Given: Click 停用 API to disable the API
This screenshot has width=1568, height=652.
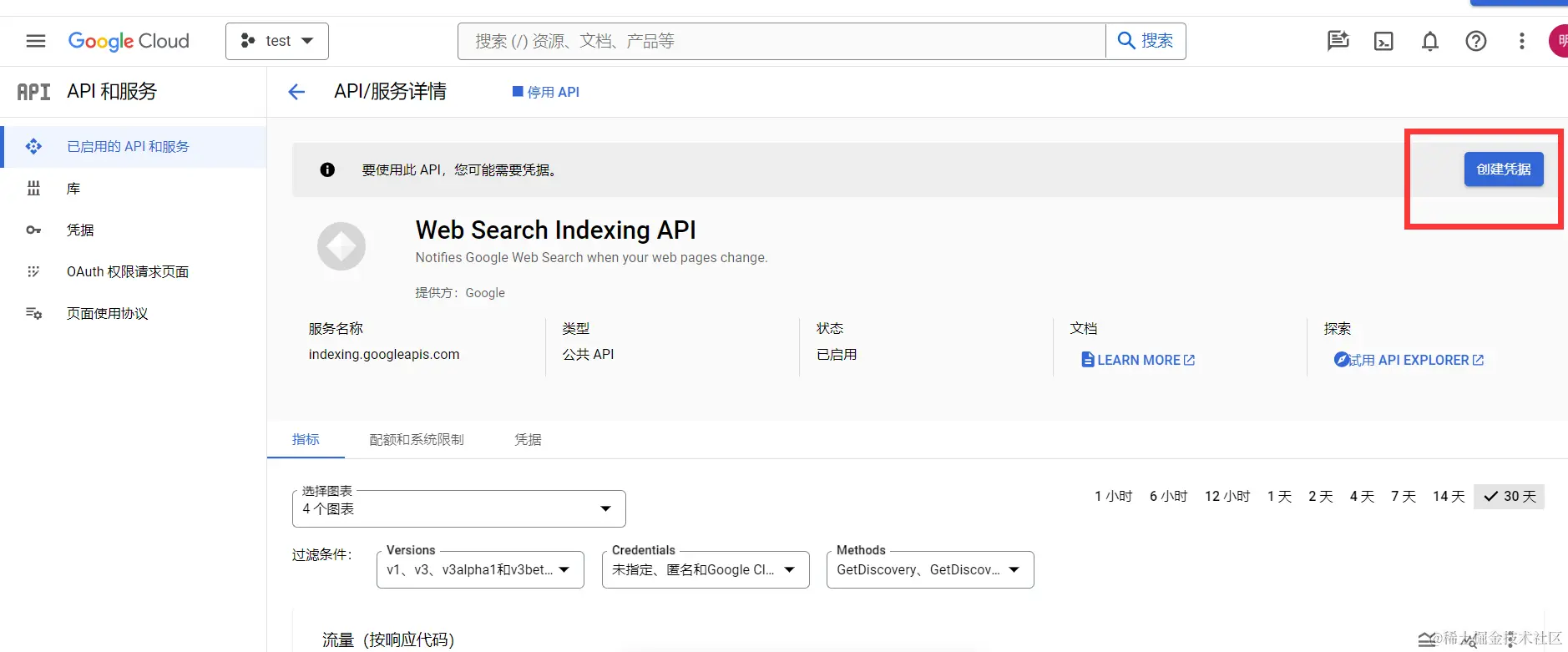Looking at the screenshot, I should coord(546,92).
